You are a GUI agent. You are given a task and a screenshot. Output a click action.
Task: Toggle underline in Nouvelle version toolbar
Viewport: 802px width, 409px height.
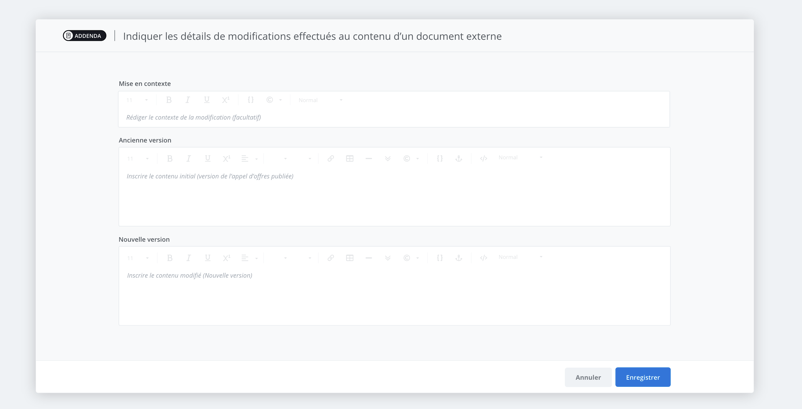point(208,258)
